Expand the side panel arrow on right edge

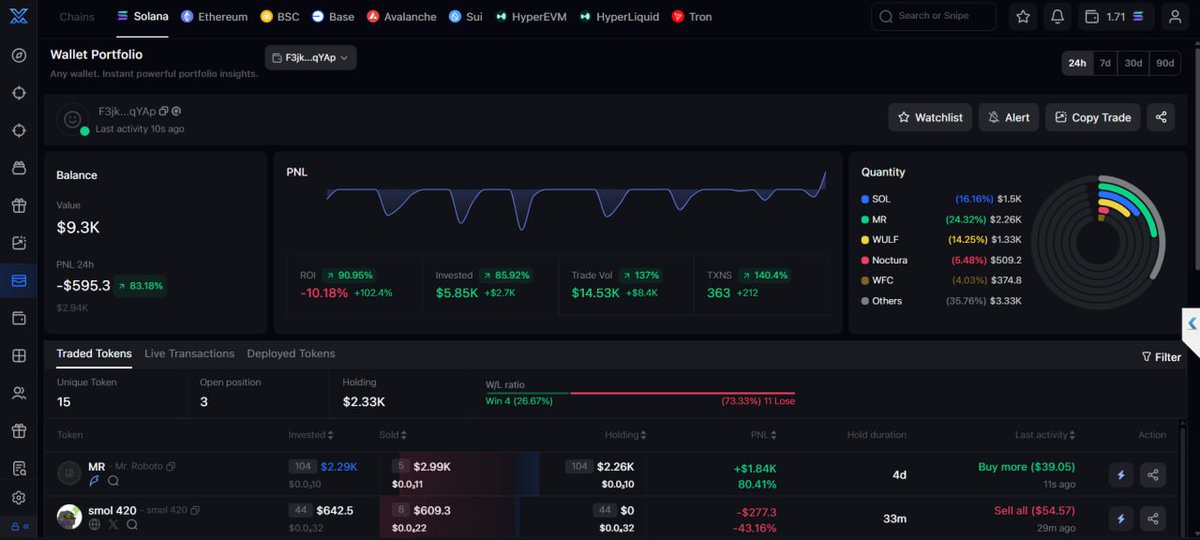coord(1191,323)
